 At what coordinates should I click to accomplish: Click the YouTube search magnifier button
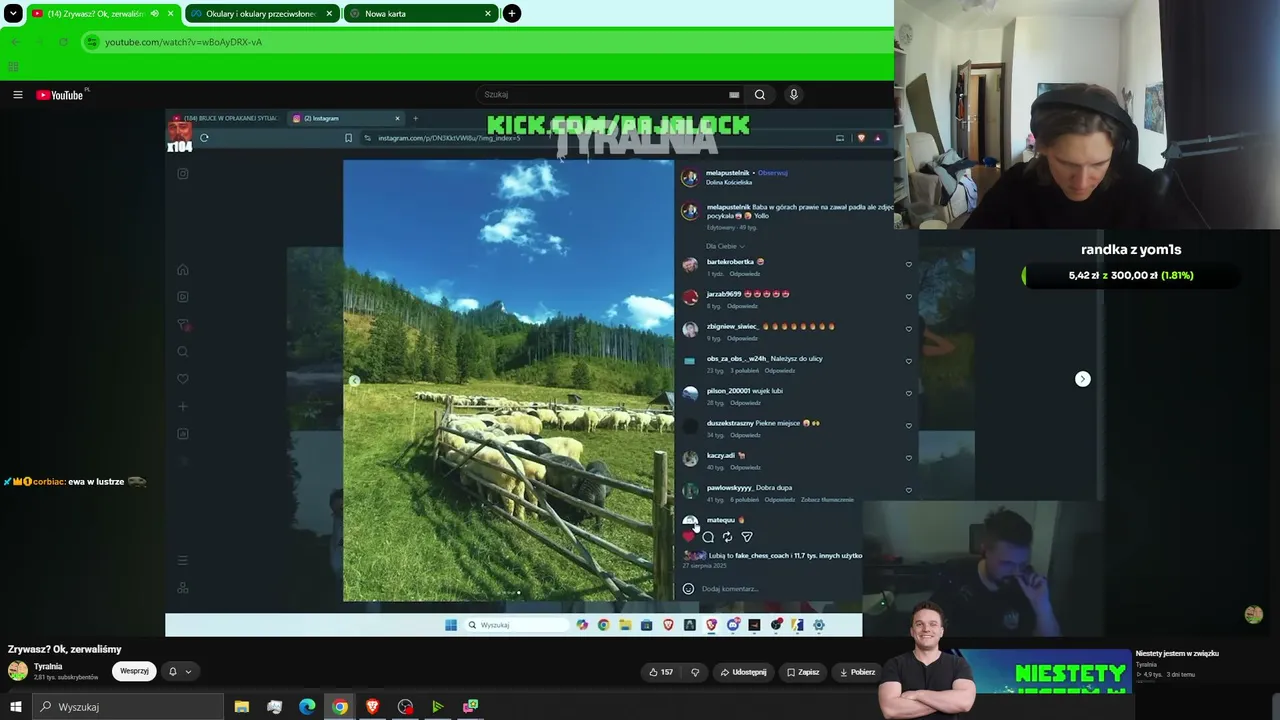760,95
